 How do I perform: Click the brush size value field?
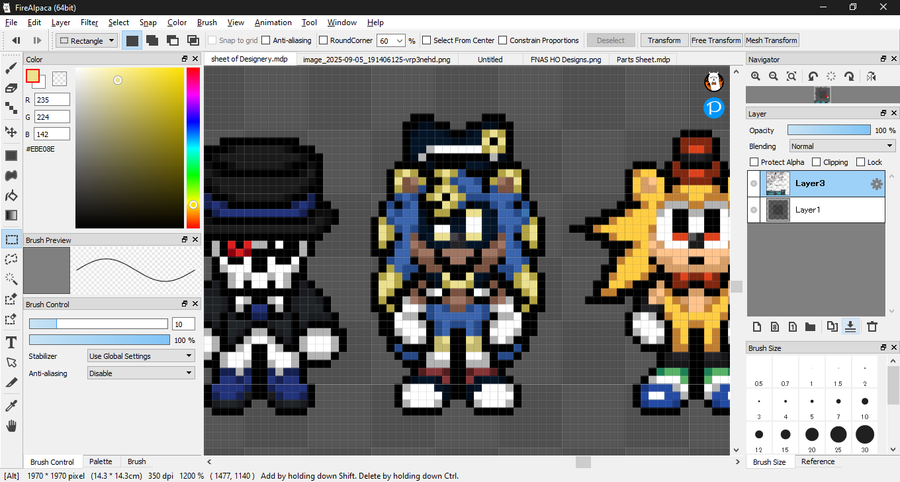pyautogui.click(x=183, y=324)
